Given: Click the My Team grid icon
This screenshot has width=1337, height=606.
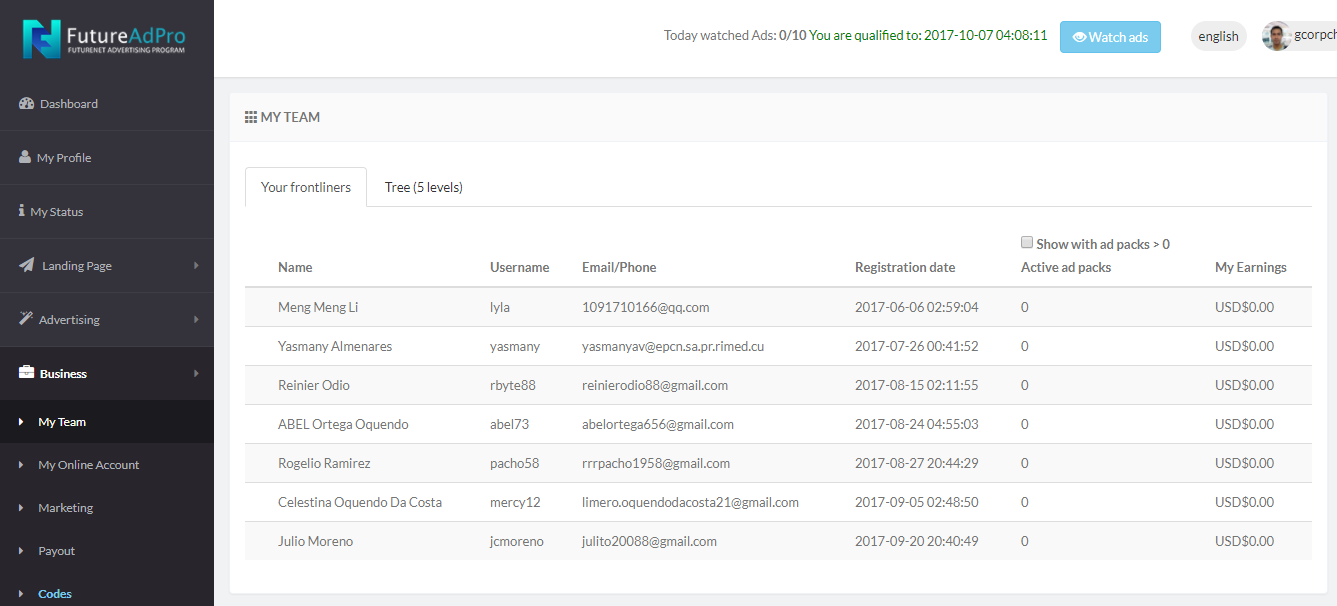Looking at the screenshot, I should (251, 117).
